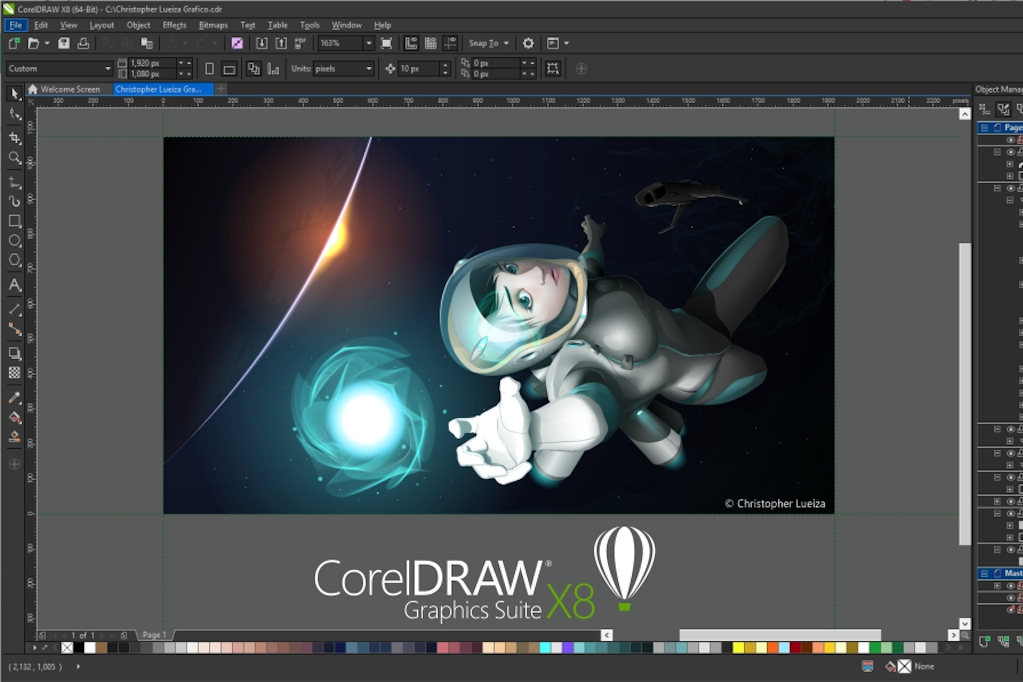Choose the Smart Fill tool
Viewport: 1023px width, 682px height.
[14, 437]
